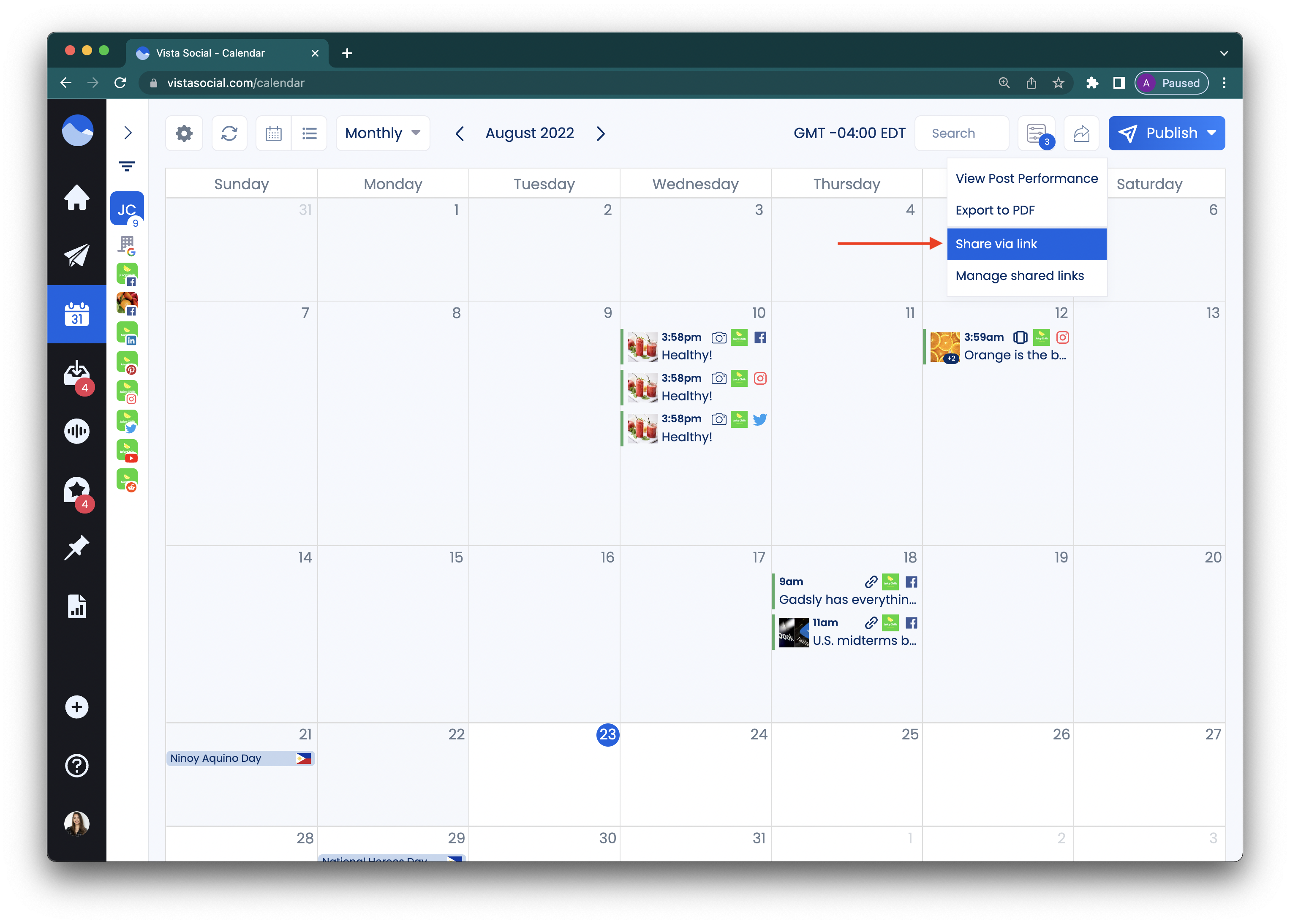Click the analytics/reports icon in sidebar
This screenshot has height=924, width=1290.
coord(77,606)
